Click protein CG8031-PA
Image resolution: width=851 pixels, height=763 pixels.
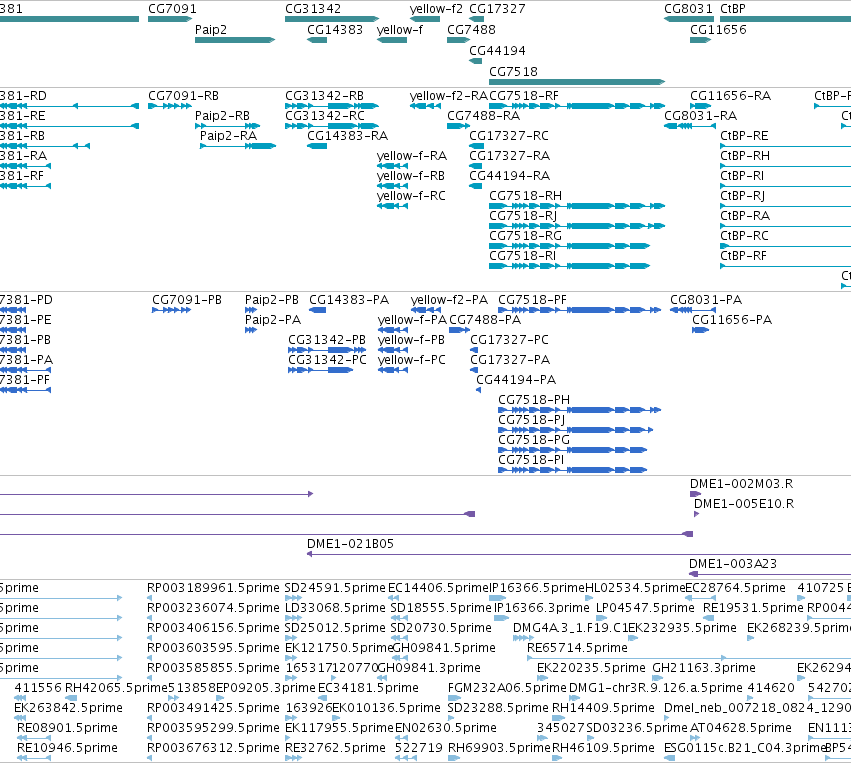pyautogui.click(x=693, y=310)
